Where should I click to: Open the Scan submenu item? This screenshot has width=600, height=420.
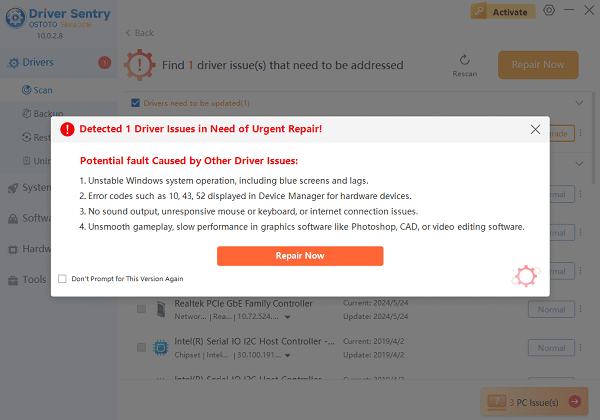58,90
